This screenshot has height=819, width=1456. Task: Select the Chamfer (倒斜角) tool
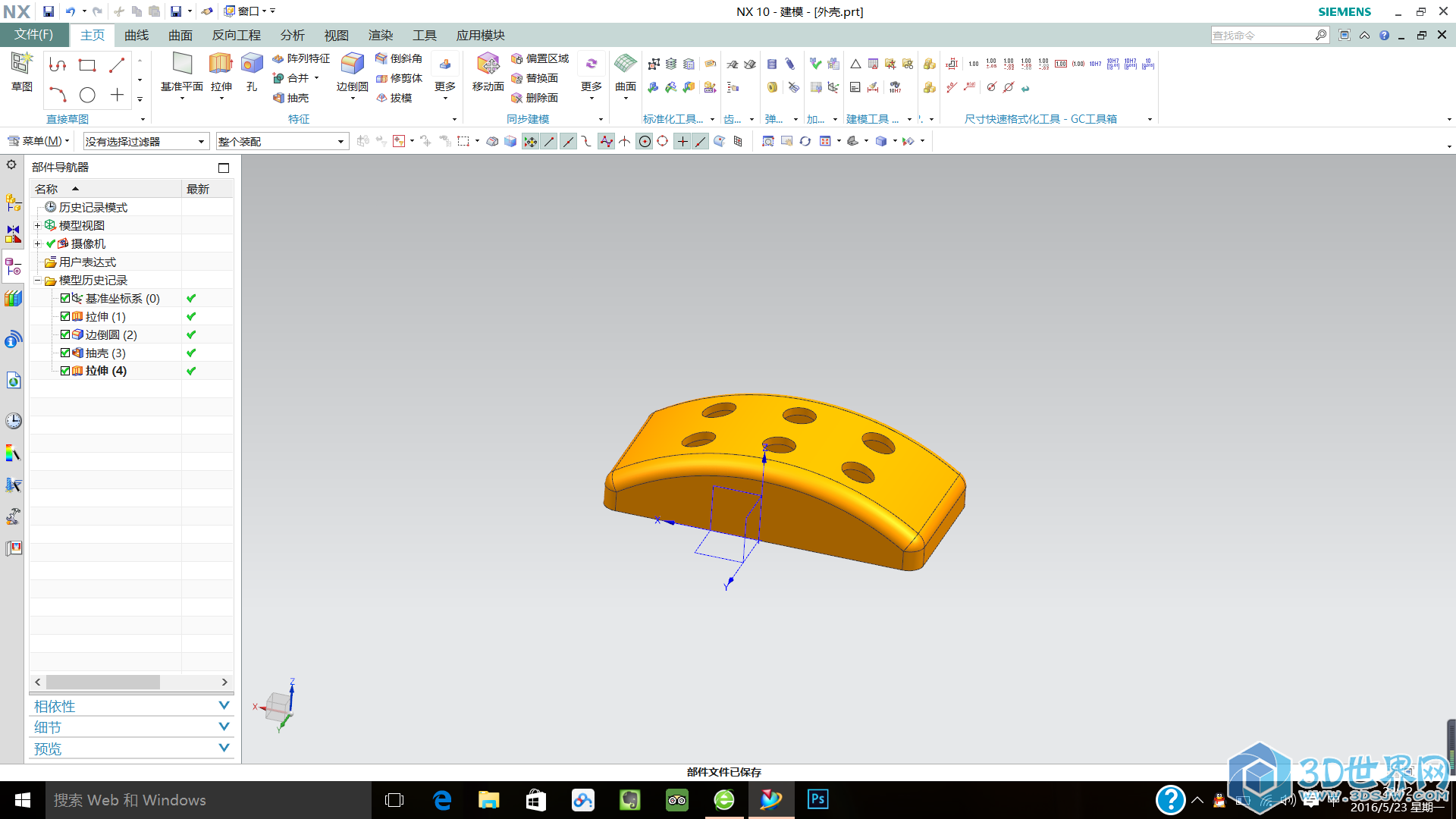click(x=399, y=58)
